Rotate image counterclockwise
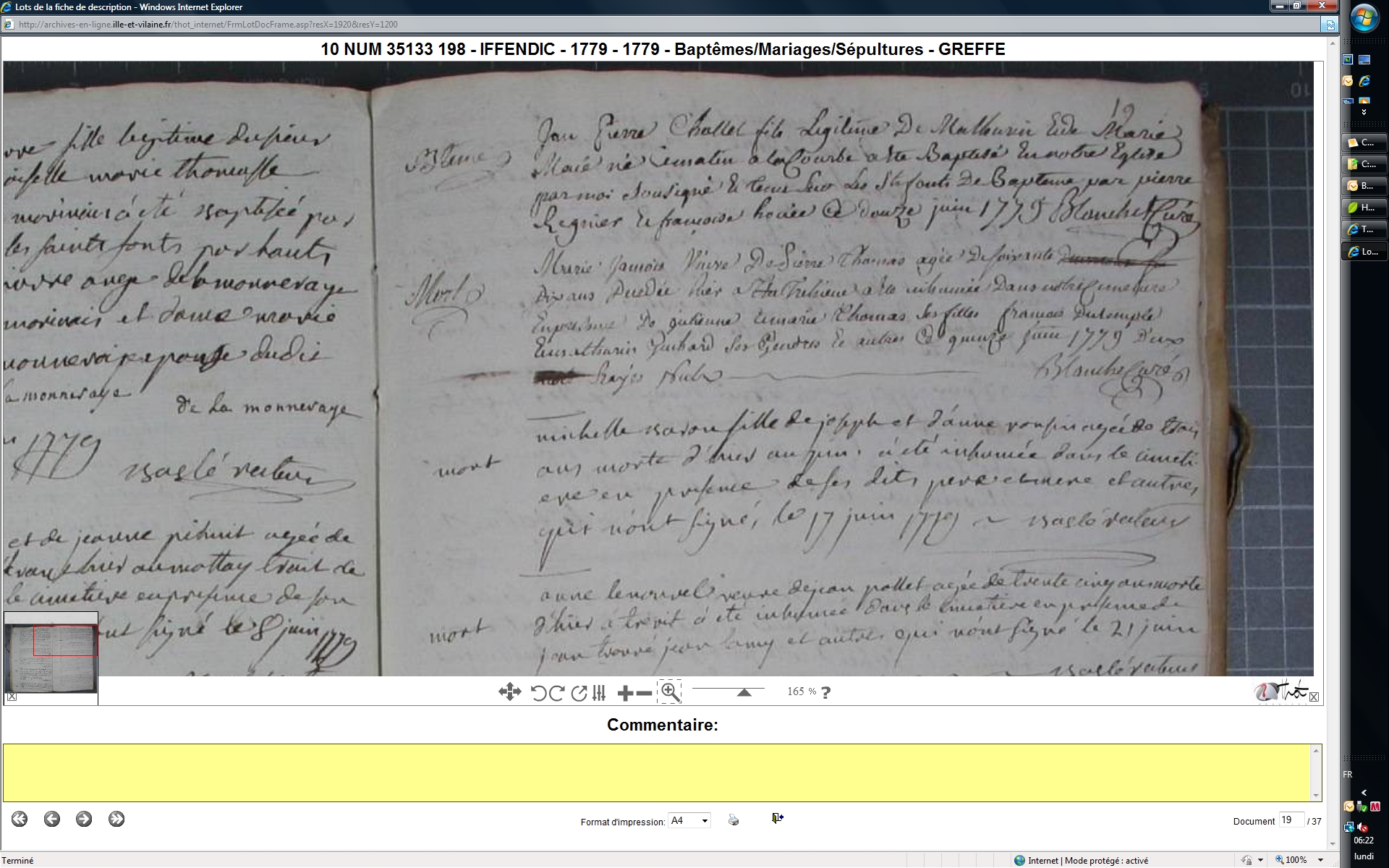 click(x=538, y=693)
